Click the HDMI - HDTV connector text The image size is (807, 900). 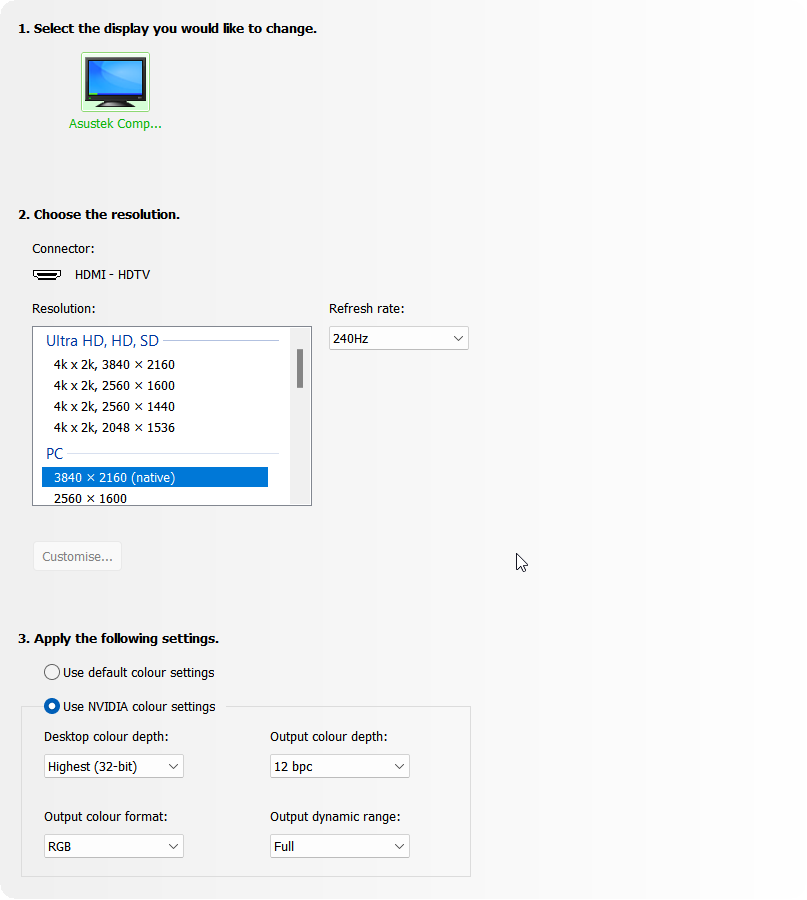coord(112,275)
